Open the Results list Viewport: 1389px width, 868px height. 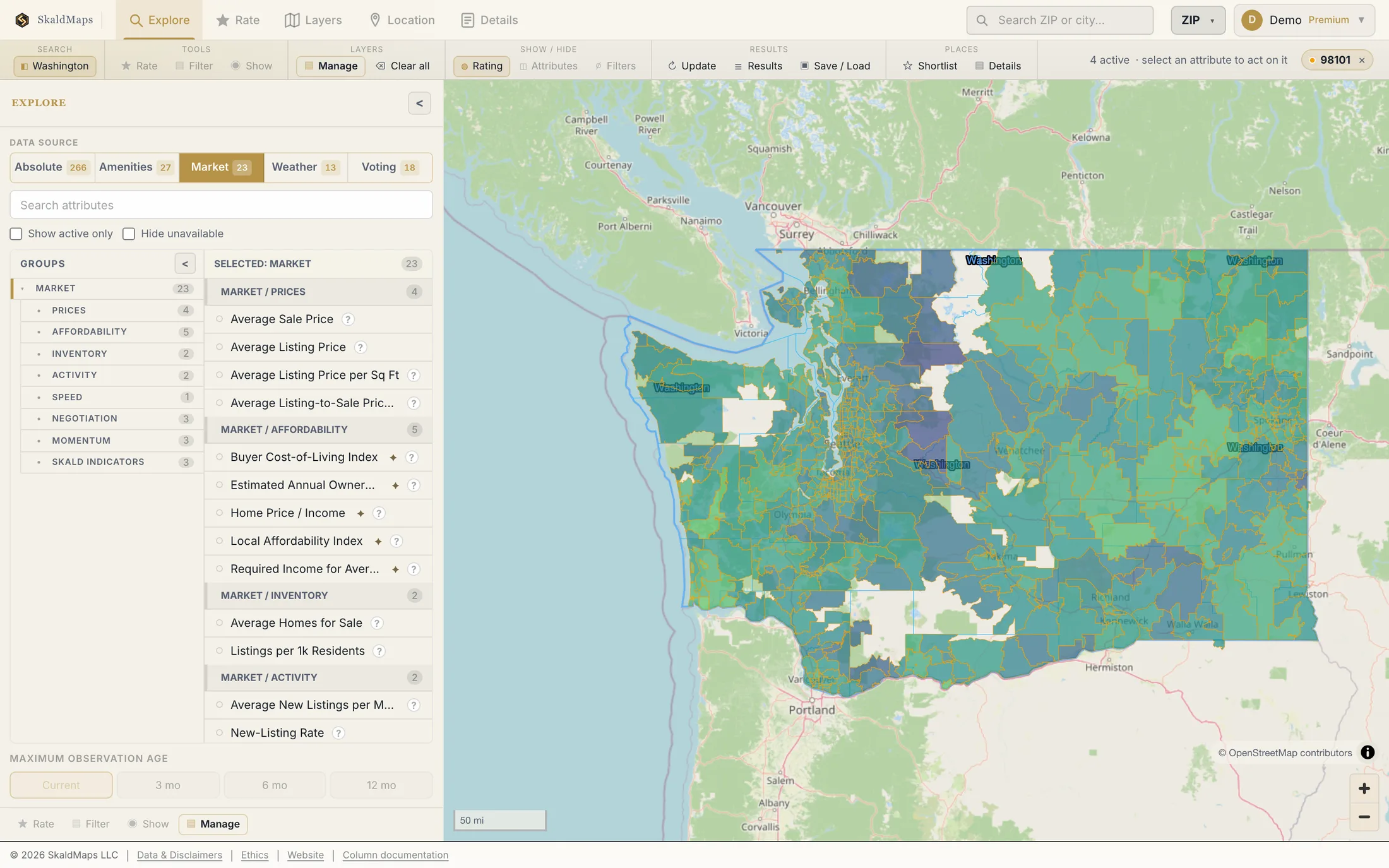coord(758,66)
